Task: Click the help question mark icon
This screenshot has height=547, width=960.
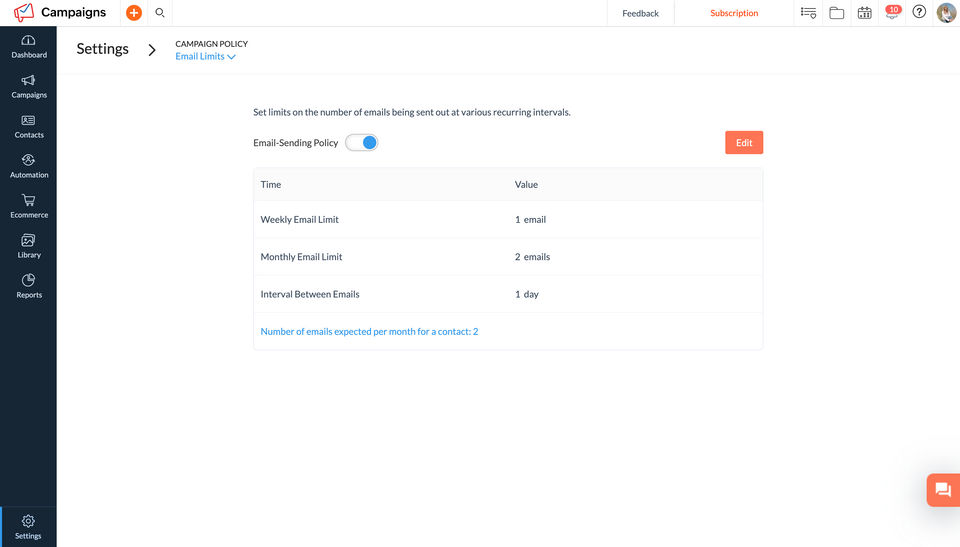Action: pos(919,13)
